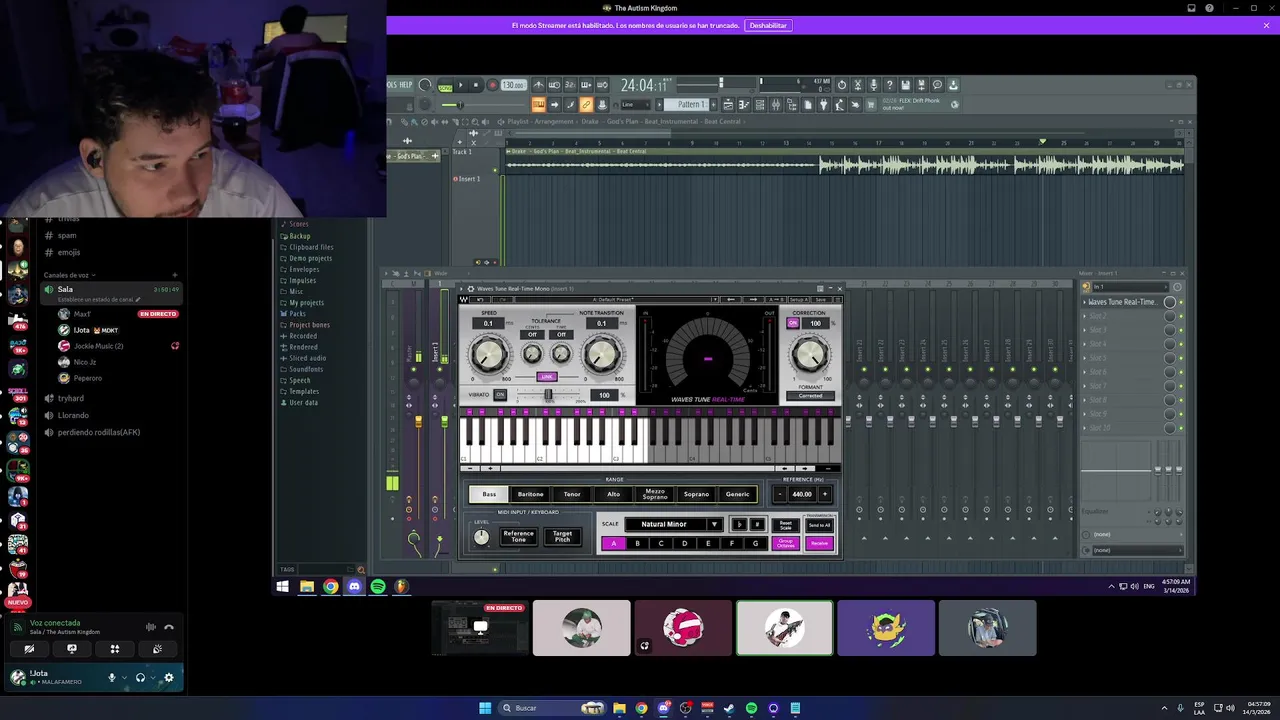
Task: Deafen with Discord headphones icon
Action: (140, 678)
